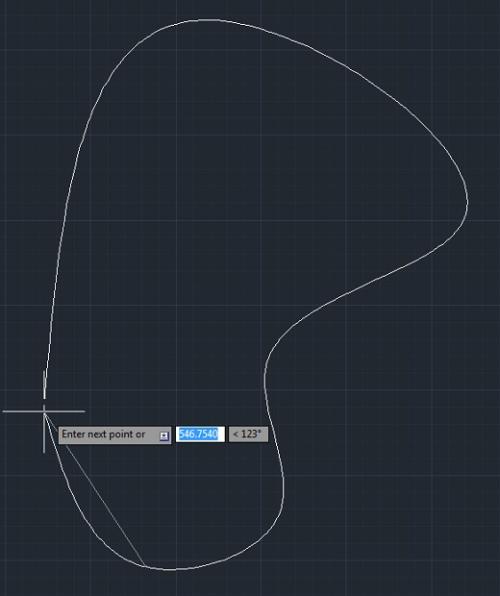This screenshot has height=596, width=500.
Task: Click the open starting end of the spline above the crosshair
Action: [x=44, y=398]
